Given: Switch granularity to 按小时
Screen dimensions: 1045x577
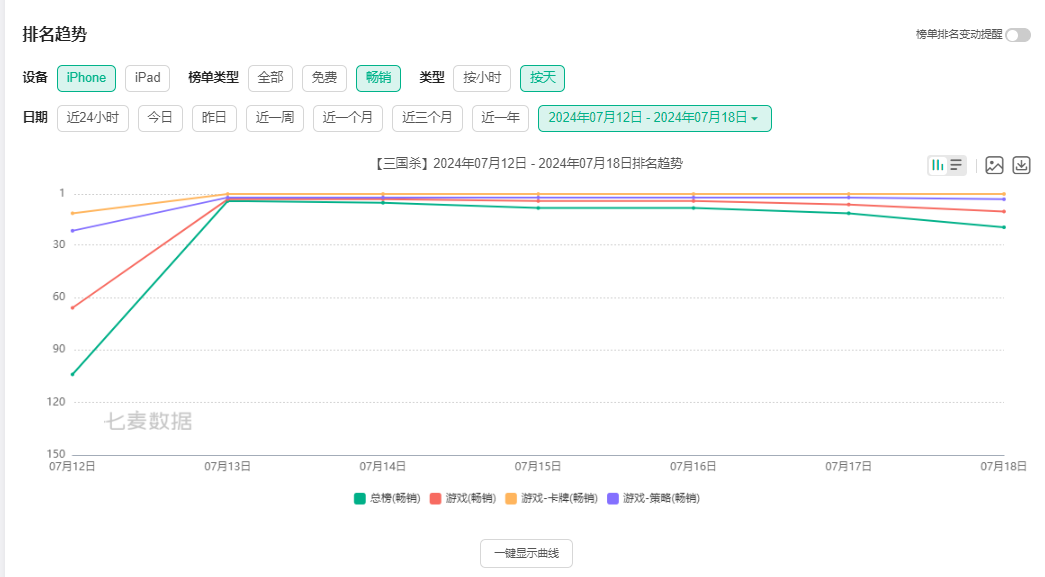Looking at the screenshot, I should pyautogui.click(x=482, y=78).
